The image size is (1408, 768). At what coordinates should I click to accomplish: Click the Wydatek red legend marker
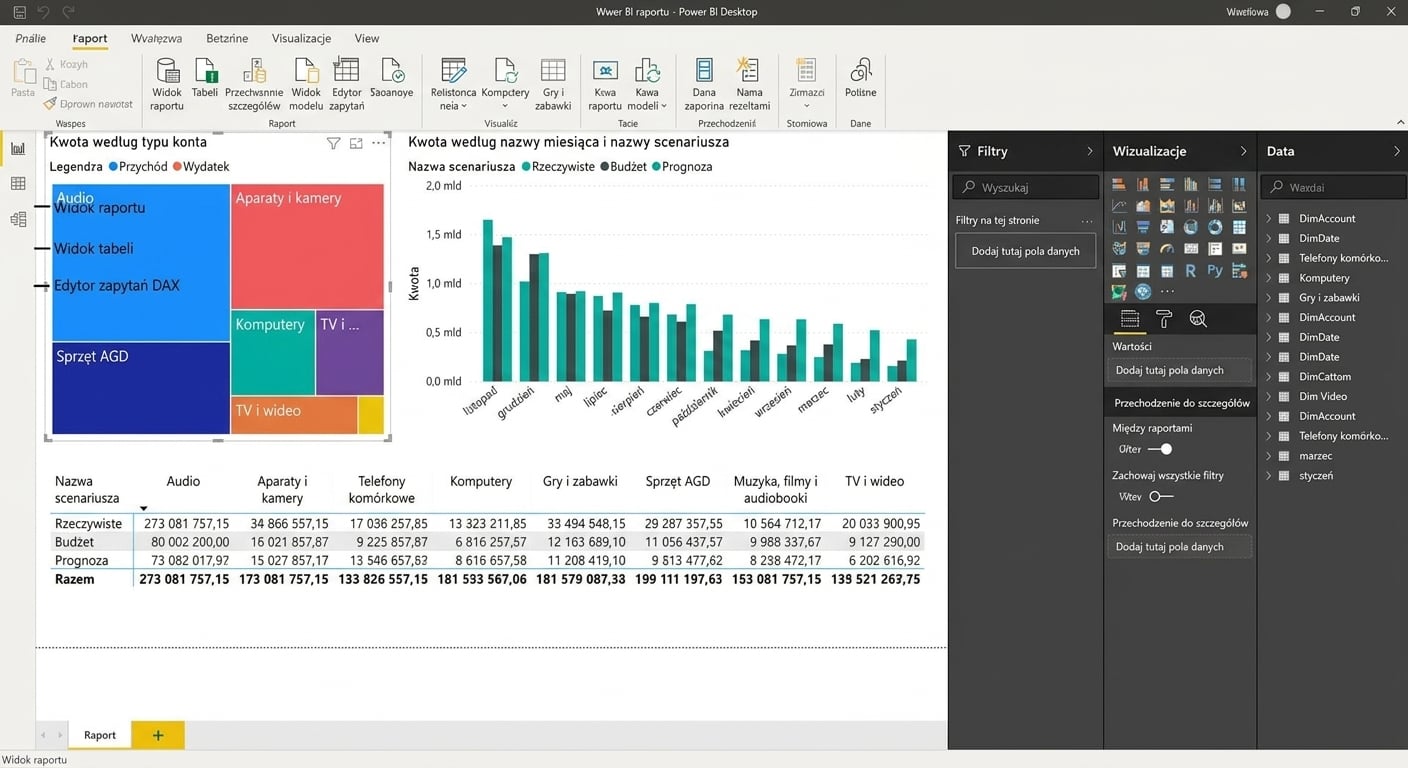tap(177, 167)
